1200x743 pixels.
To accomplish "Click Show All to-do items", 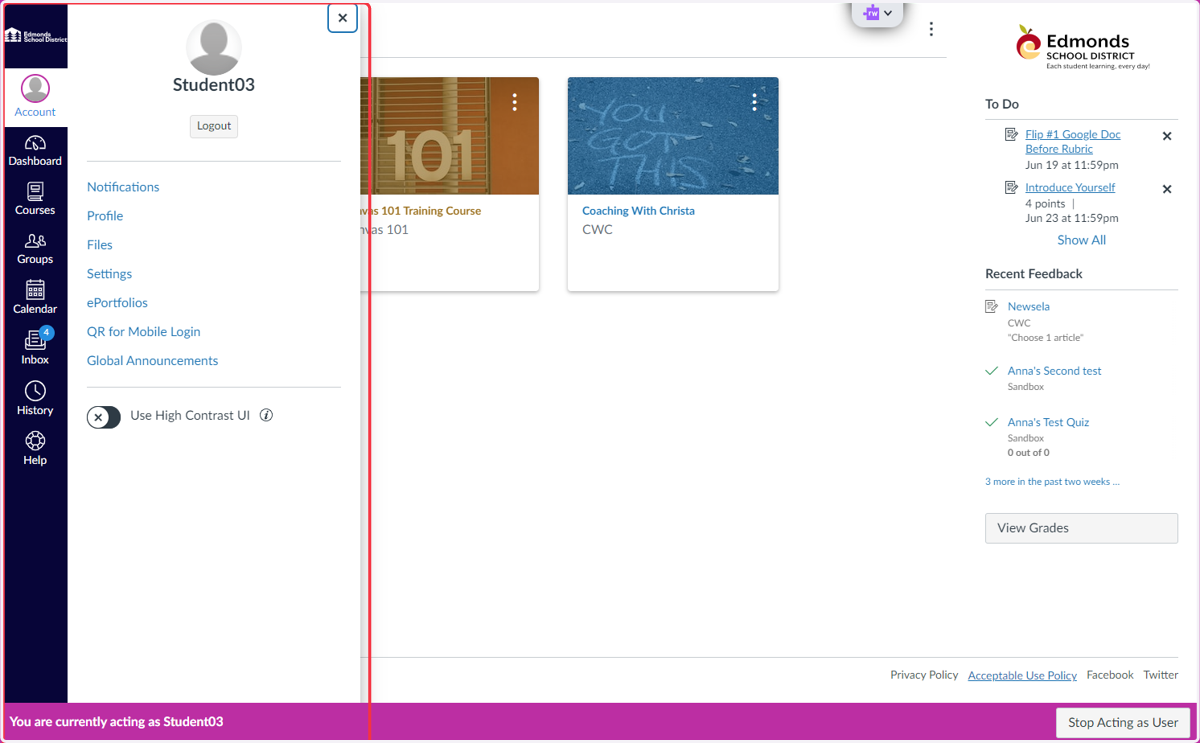I will point(1081,240).
